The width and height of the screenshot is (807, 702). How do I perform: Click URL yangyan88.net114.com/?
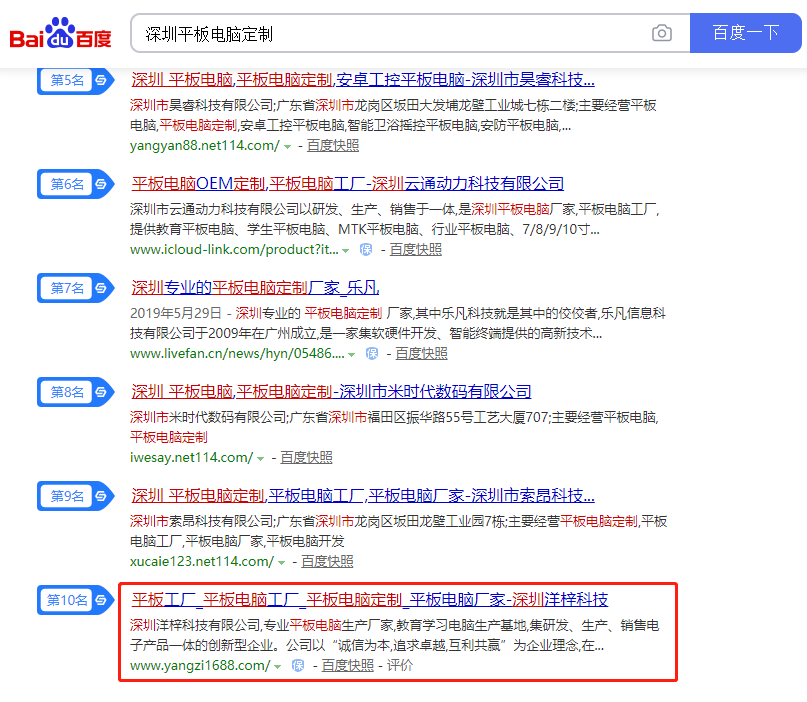click(x=205, y=146)
